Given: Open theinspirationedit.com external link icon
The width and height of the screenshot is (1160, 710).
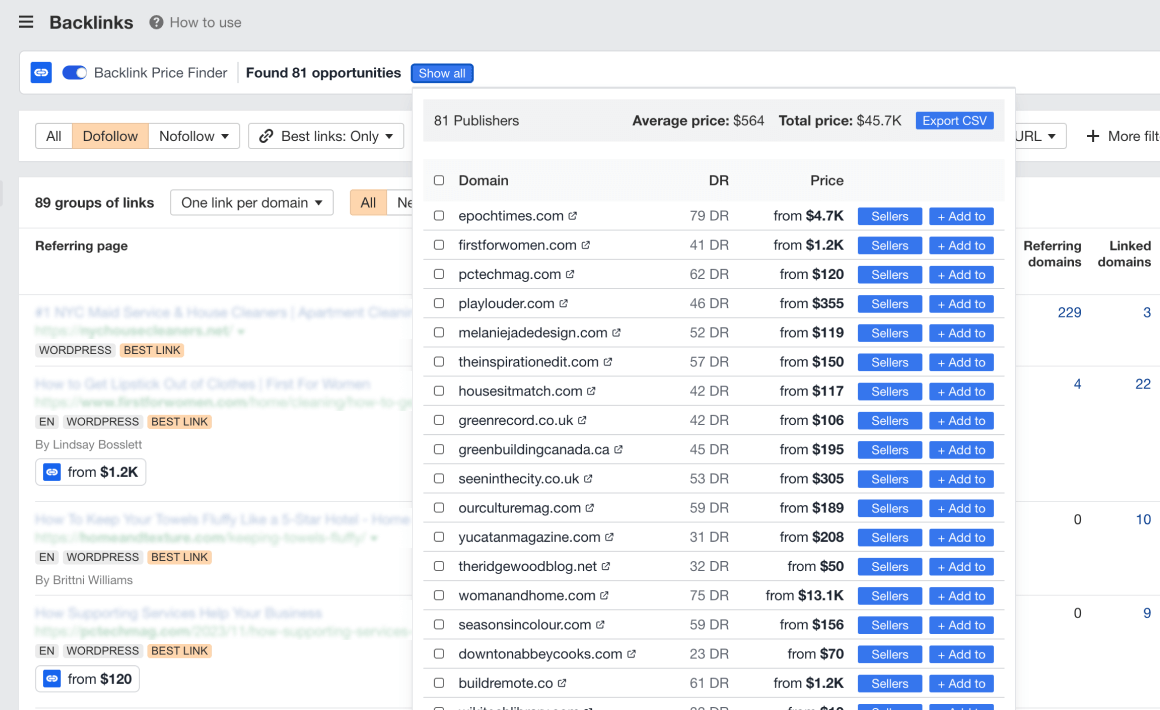Looking at the screenshot, I should (608, 362).
